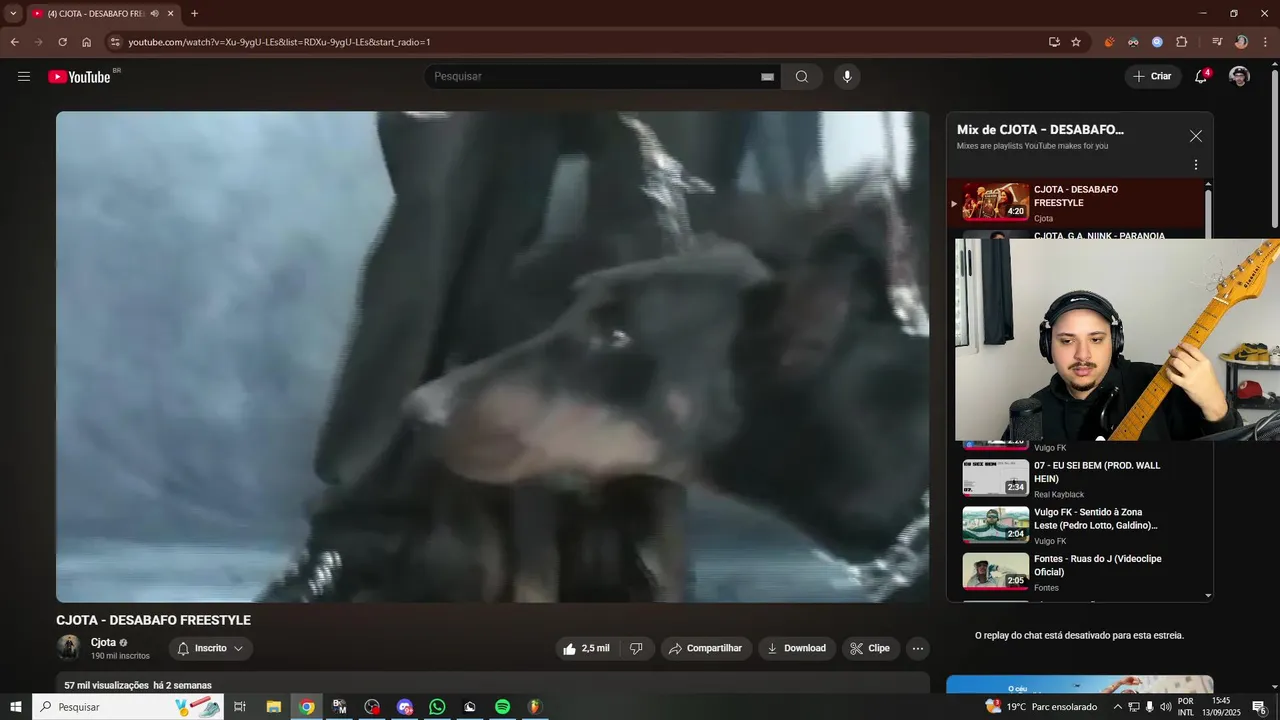
Task: Open Spotify from the taskbar
Action: click(502, 707)
